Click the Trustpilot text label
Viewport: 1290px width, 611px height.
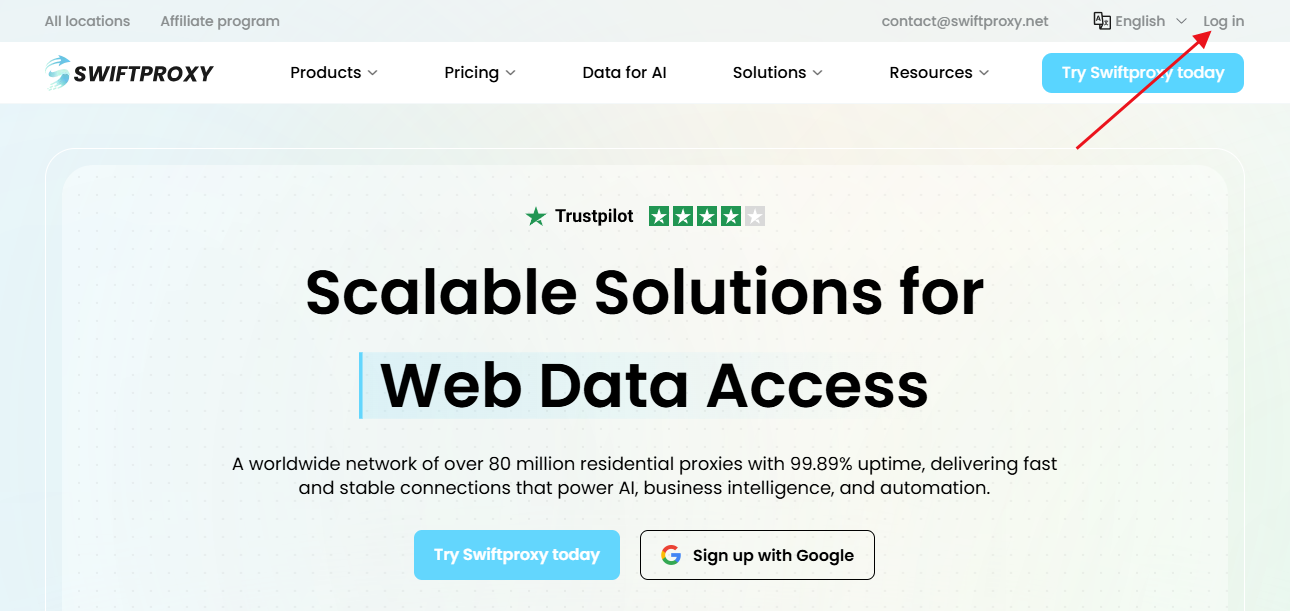[594, 216]
